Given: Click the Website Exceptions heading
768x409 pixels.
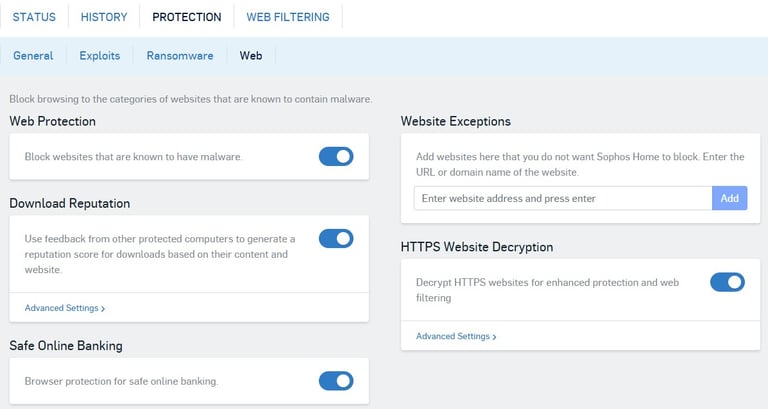Looking at the screenshot, I should [x=456, y=121].
